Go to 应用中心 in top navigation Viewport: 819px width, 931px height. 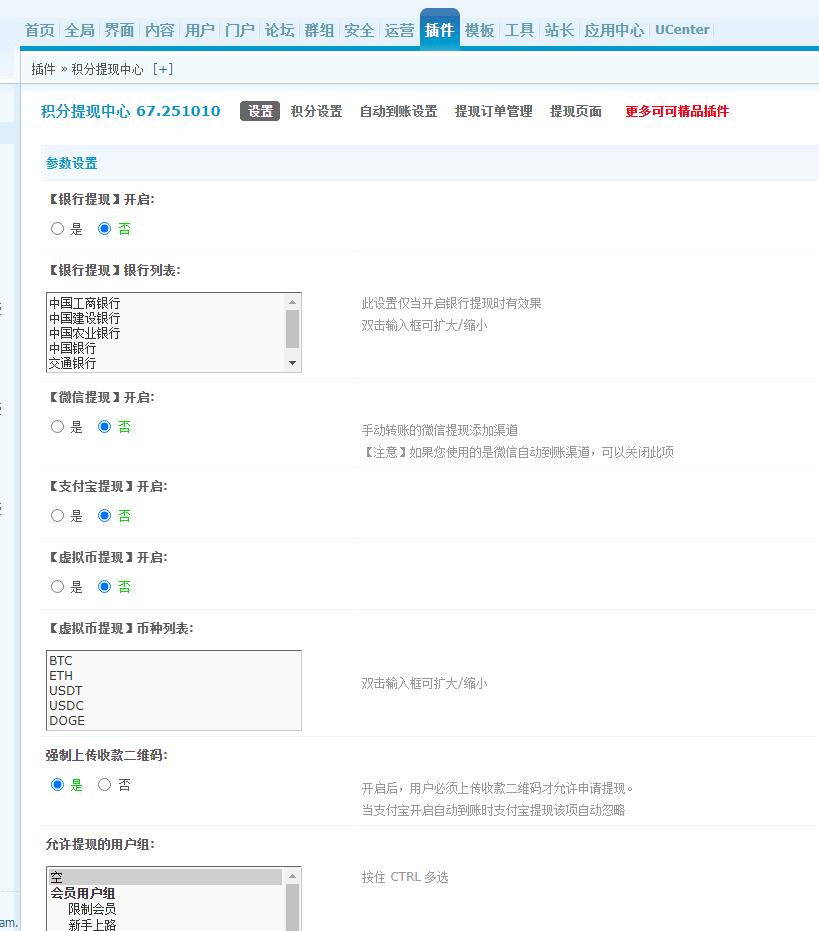[614, 30]
